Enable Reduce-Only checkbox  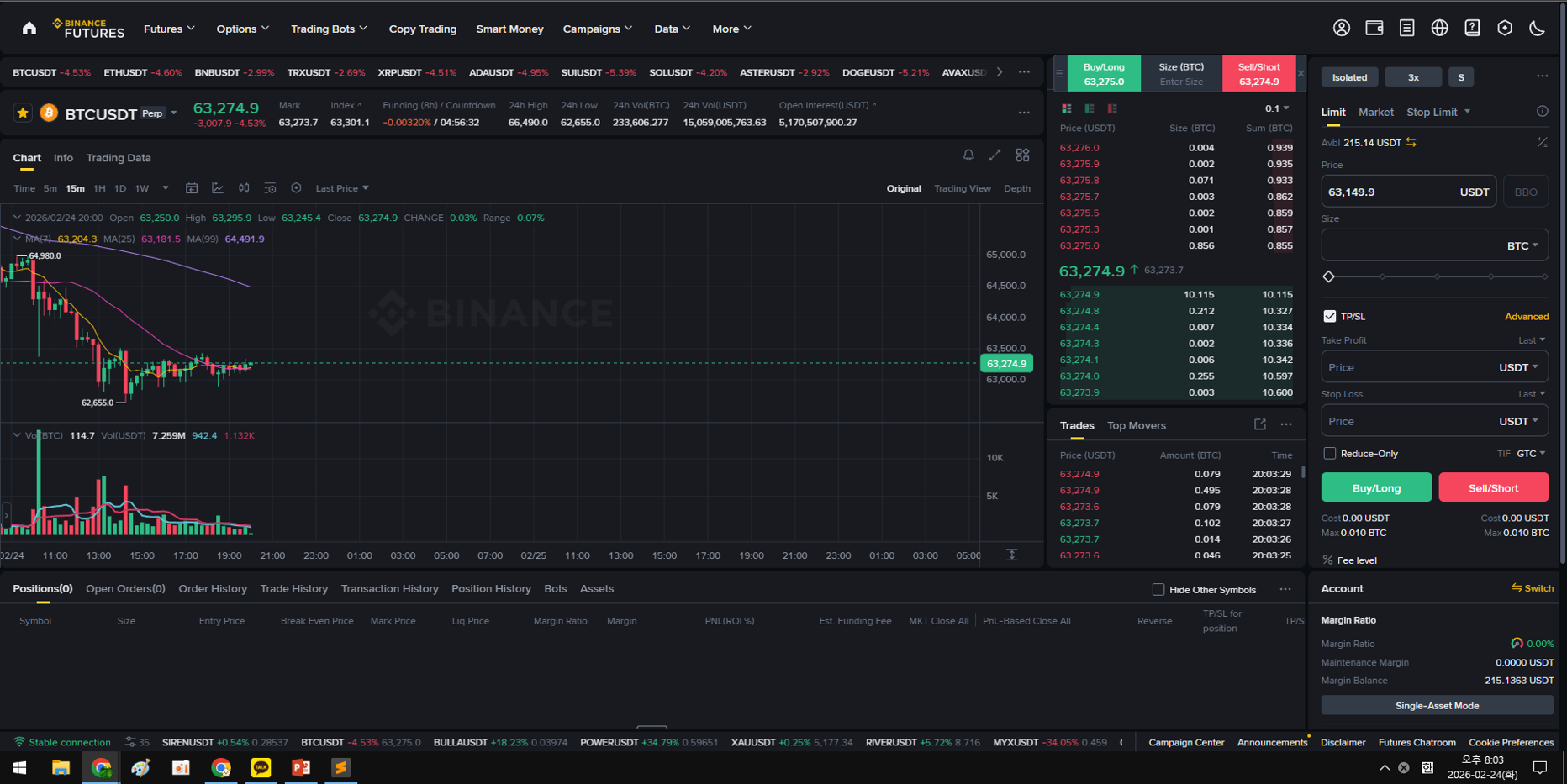pos(1329,454)
